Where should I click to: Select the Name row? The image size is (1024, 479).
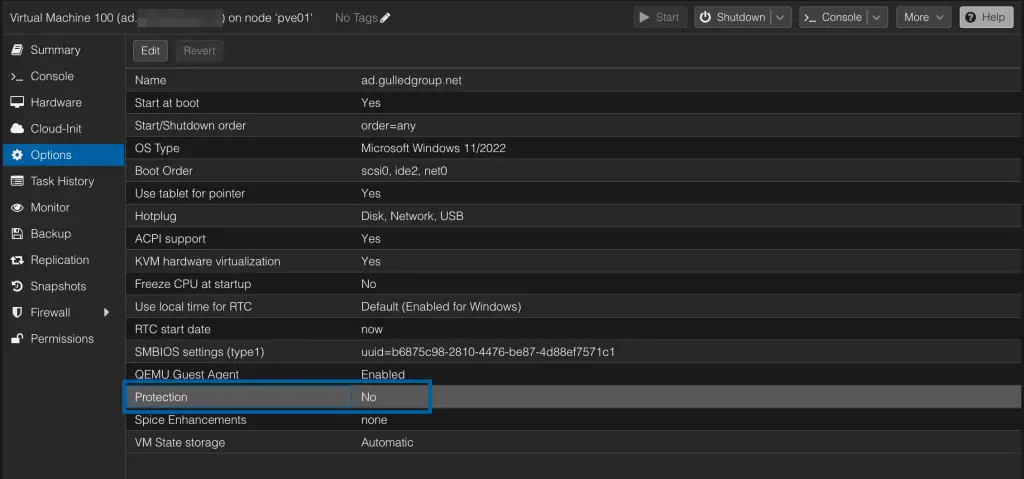coord(574,80)
